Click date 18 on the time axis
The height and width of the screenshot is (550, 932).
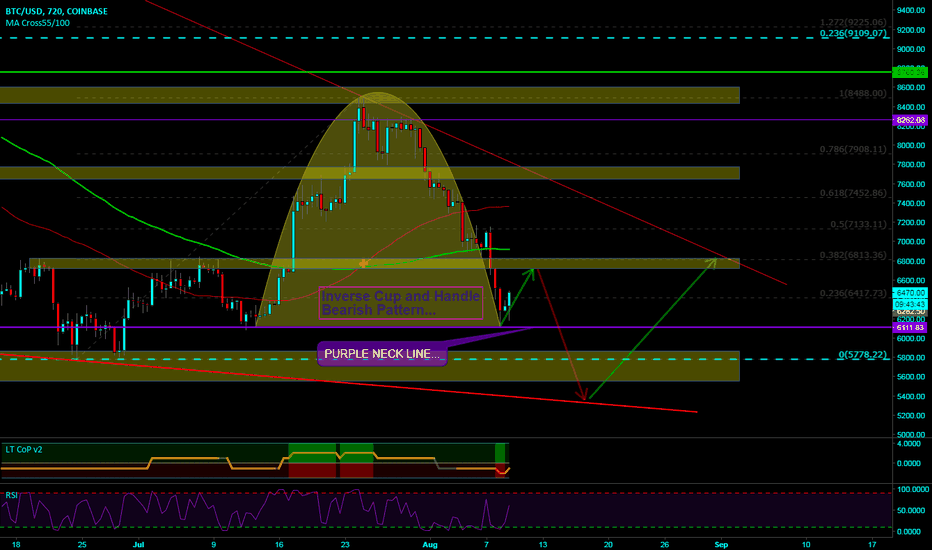[x=16, y=544]
